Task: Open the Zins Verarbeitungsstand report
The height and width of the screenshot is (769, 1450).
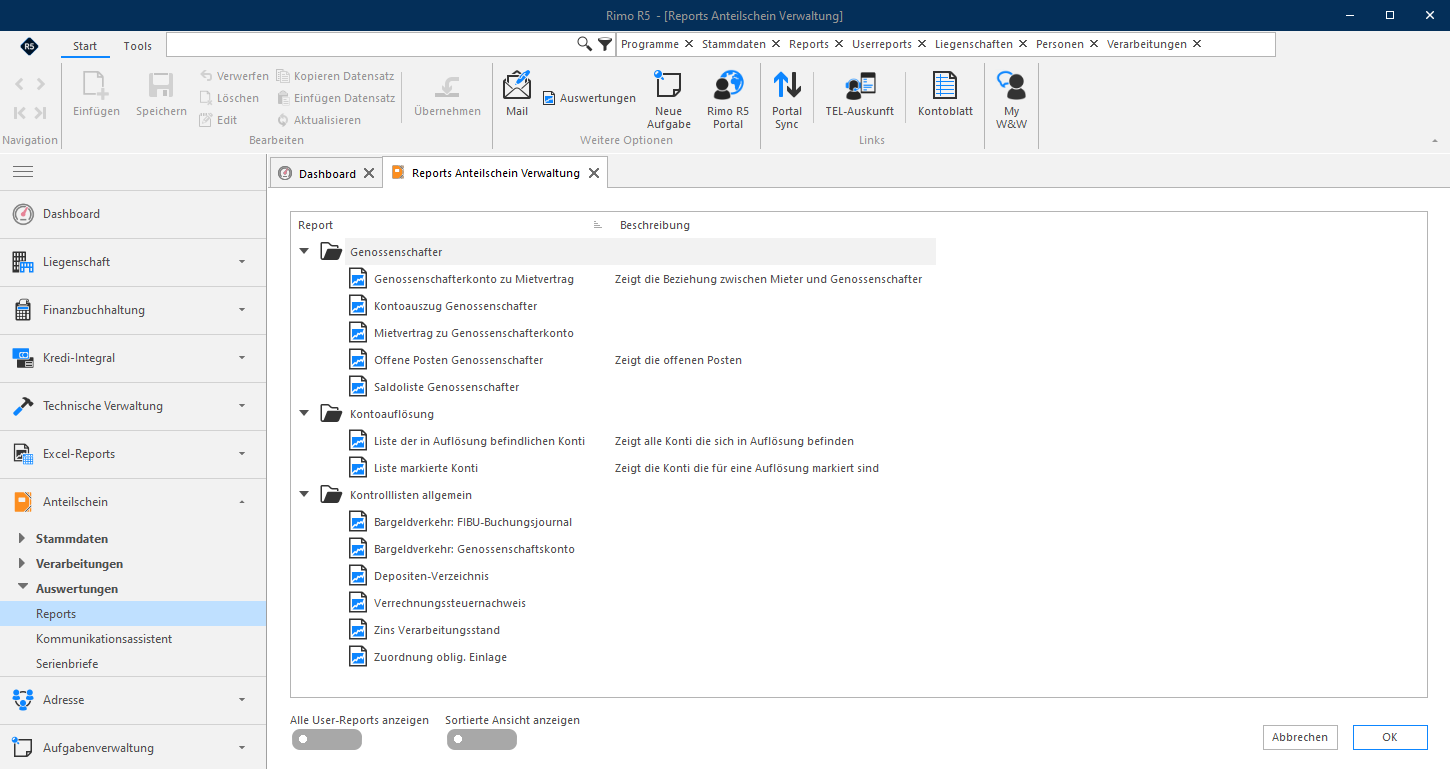Action: coord(436,630)
